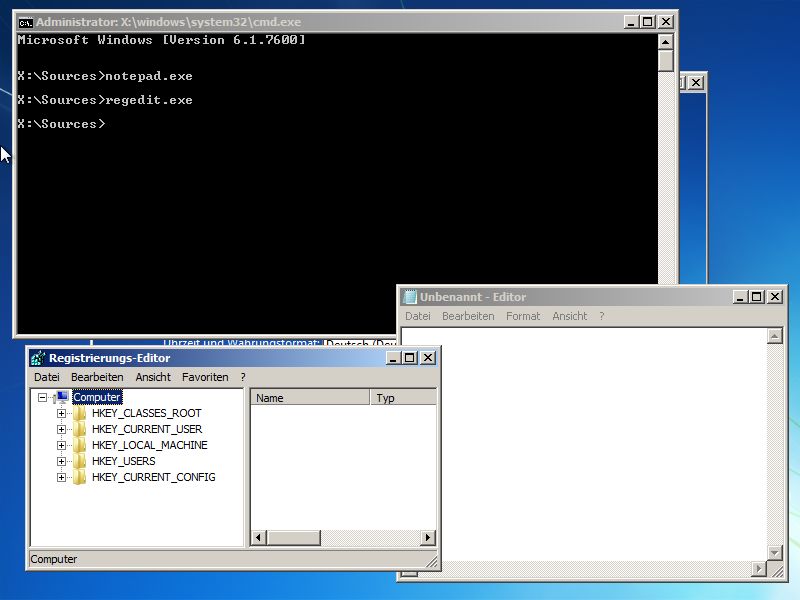Select the HKEY_CURRENT_CONFIG folder icon
The width and height of the screenshot is (800, 600).
78,477
